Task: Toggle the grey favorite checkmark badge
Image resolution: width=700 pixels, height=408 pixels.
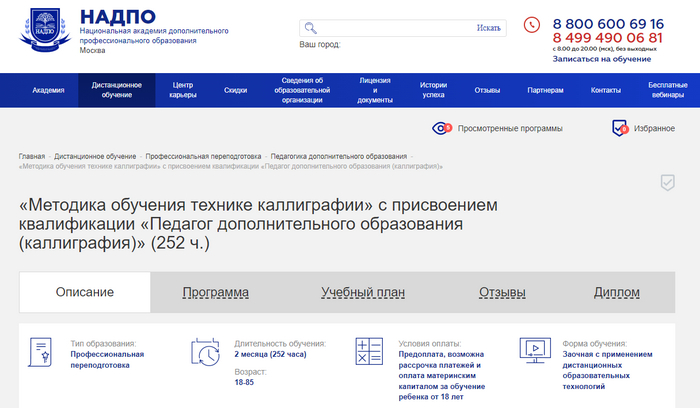Action: pyautogui.click(x=667, y=182)
